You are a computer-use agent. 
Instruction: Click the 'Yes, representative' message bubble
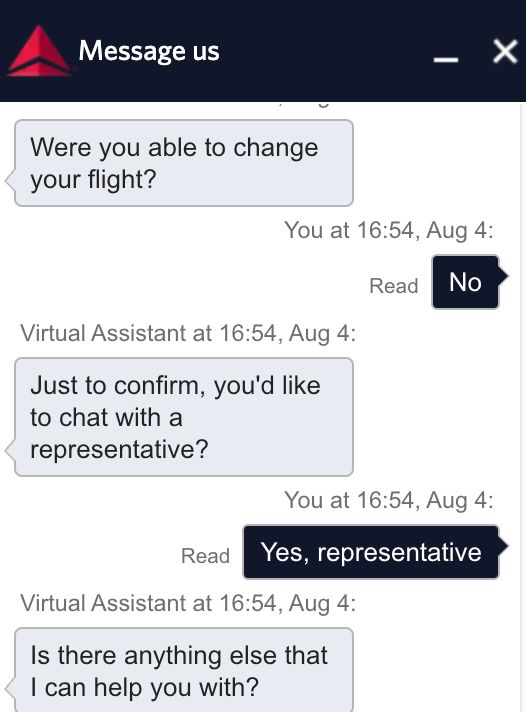pos(371,552)
